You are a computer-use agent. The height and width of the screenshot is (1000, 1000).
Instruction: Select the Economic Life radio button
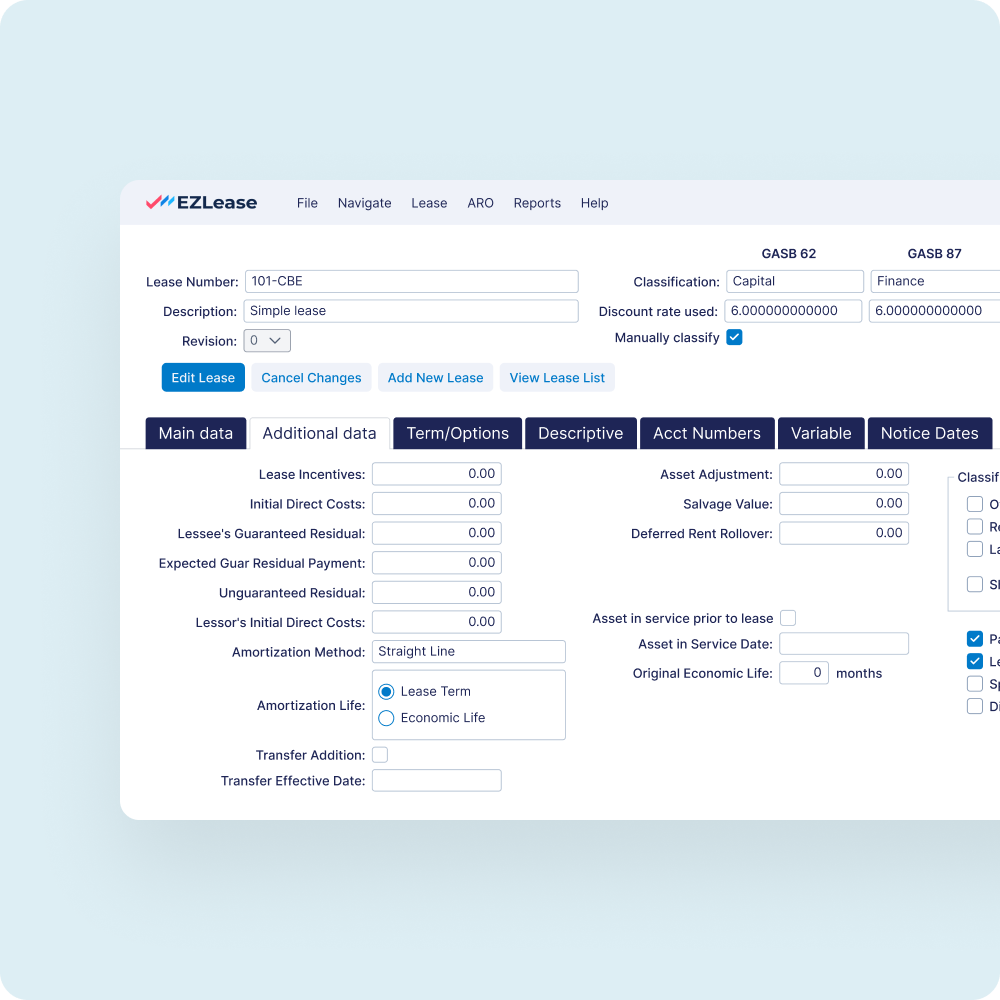[386, 717]
